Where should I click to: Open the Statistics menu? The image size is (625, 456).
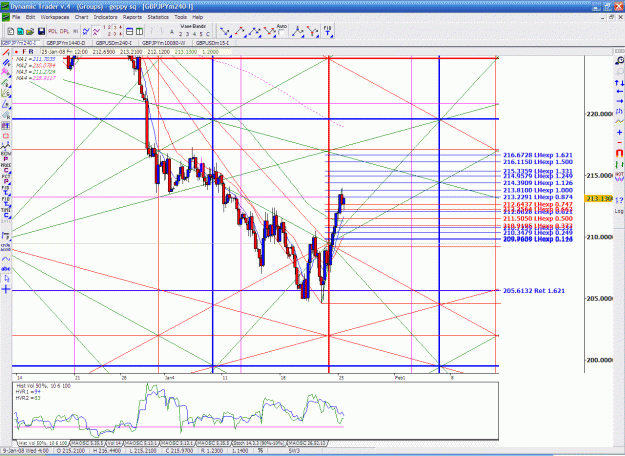[x=158, y=17]
